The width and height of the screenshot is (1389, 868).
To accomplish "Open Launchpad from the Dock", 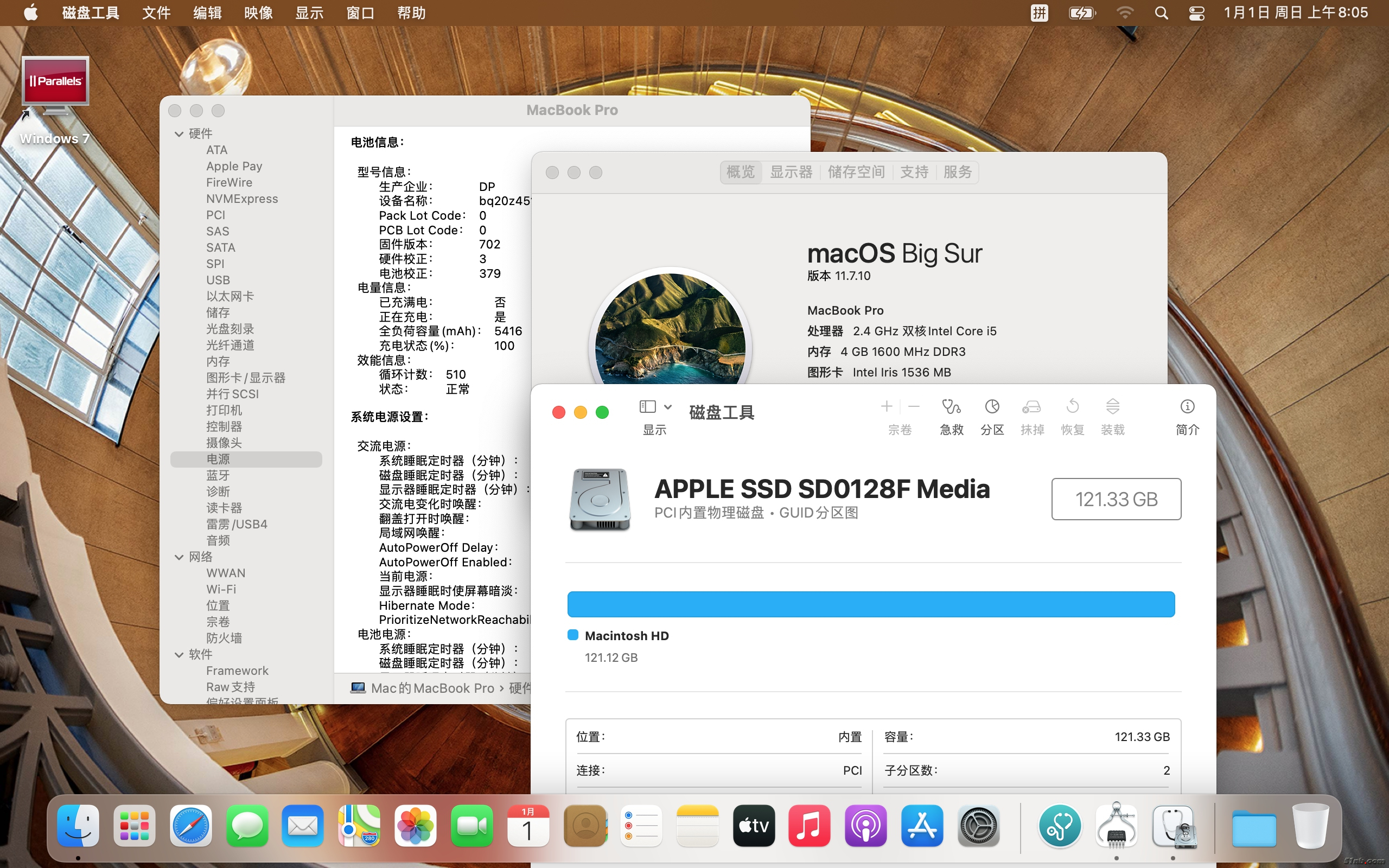I will click(x=135, y=826).
